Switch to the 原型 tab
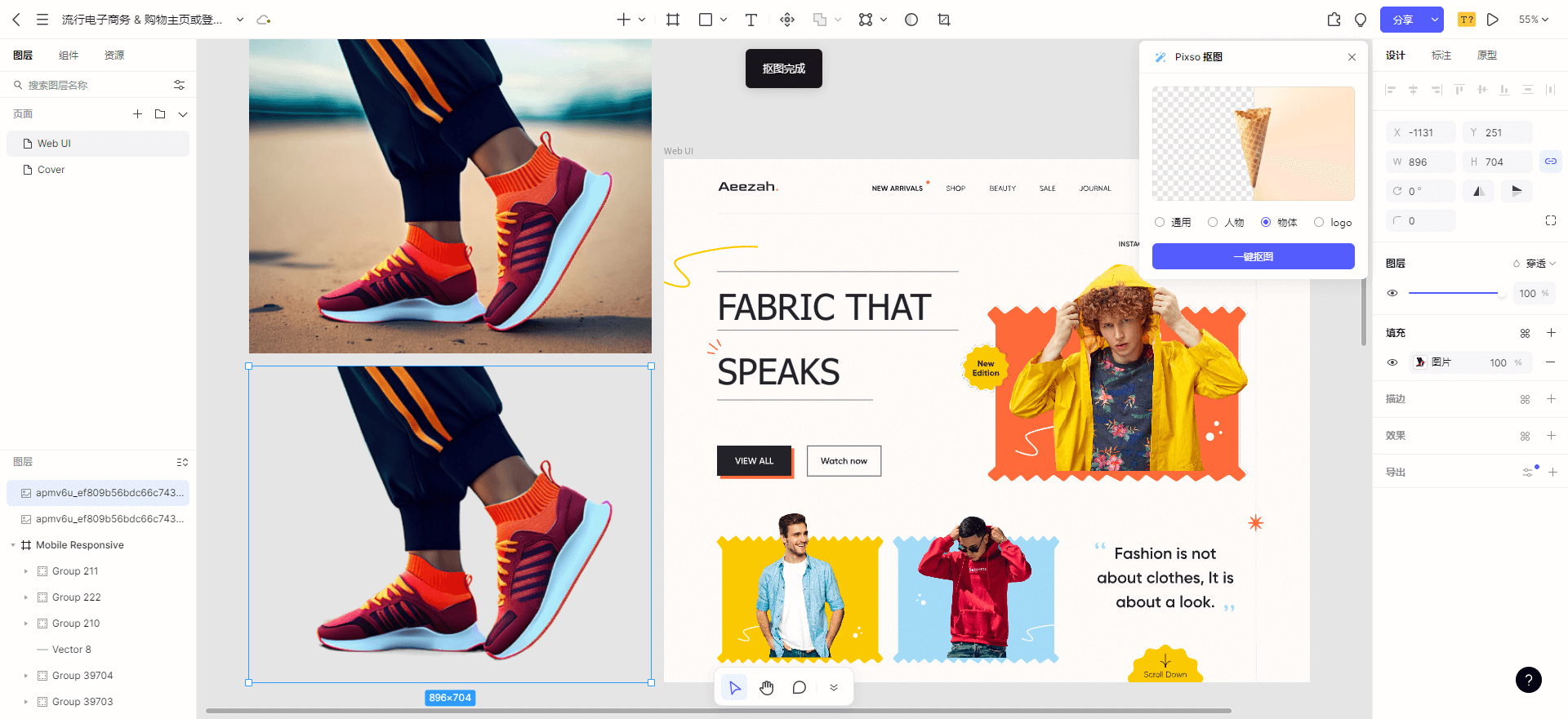 coord(1486,55)
